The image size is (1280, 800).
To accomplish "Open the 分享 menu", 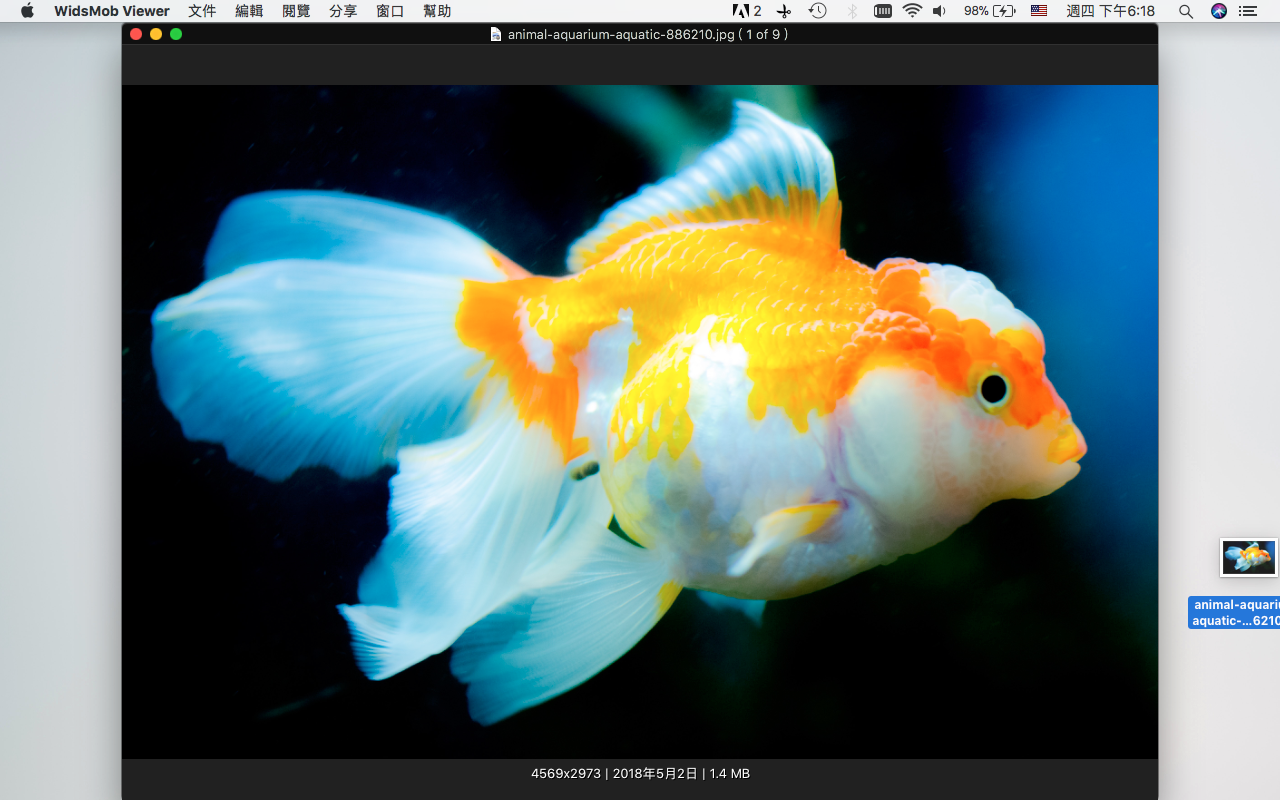I will pyautogui.click(x=343, y=11).
